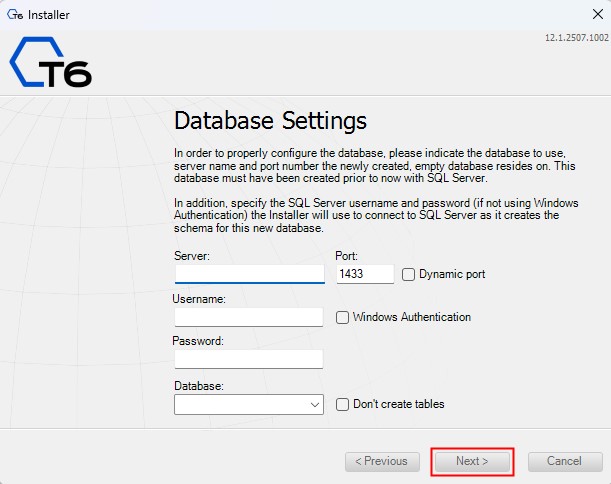The image size is (611, 484).
Task: Click the Database: label
Action: 199,386
